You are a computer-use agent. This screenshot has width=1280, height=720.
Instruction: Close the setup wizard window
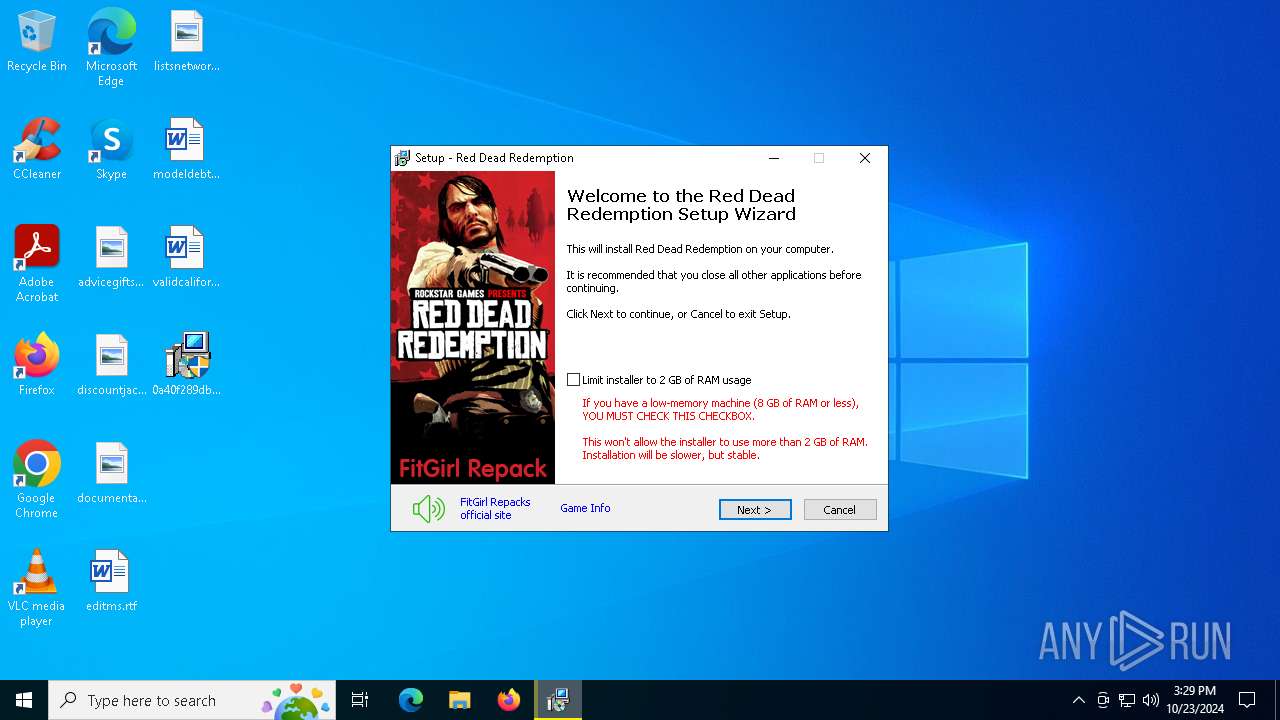[865, 158]
